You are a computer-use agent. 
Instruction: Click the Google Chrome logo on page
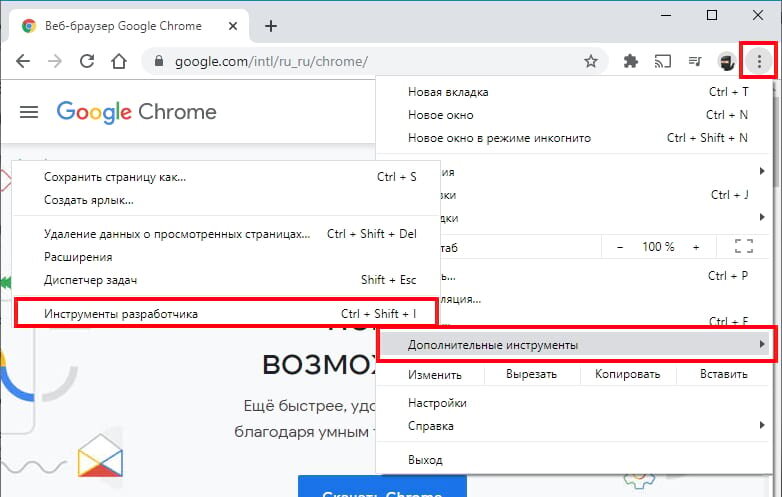[x=137, y=112]
